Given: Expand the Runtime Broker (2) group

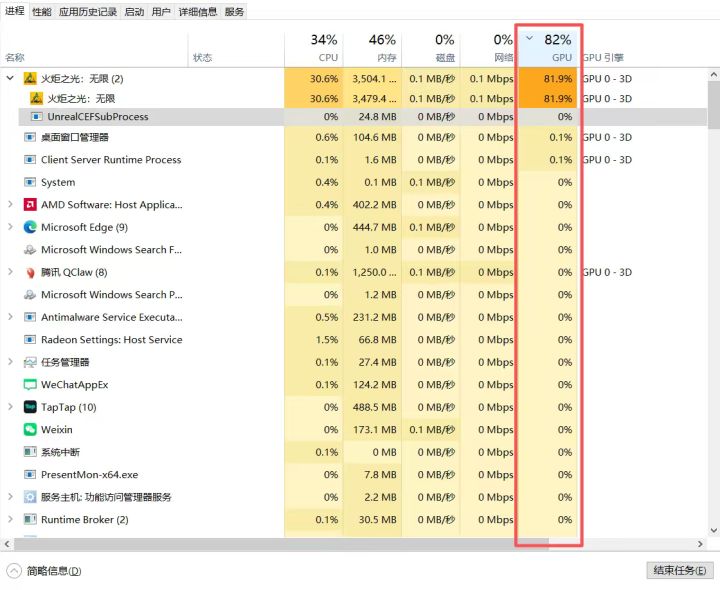Looking at the screenshot, I should coord(10,519).
